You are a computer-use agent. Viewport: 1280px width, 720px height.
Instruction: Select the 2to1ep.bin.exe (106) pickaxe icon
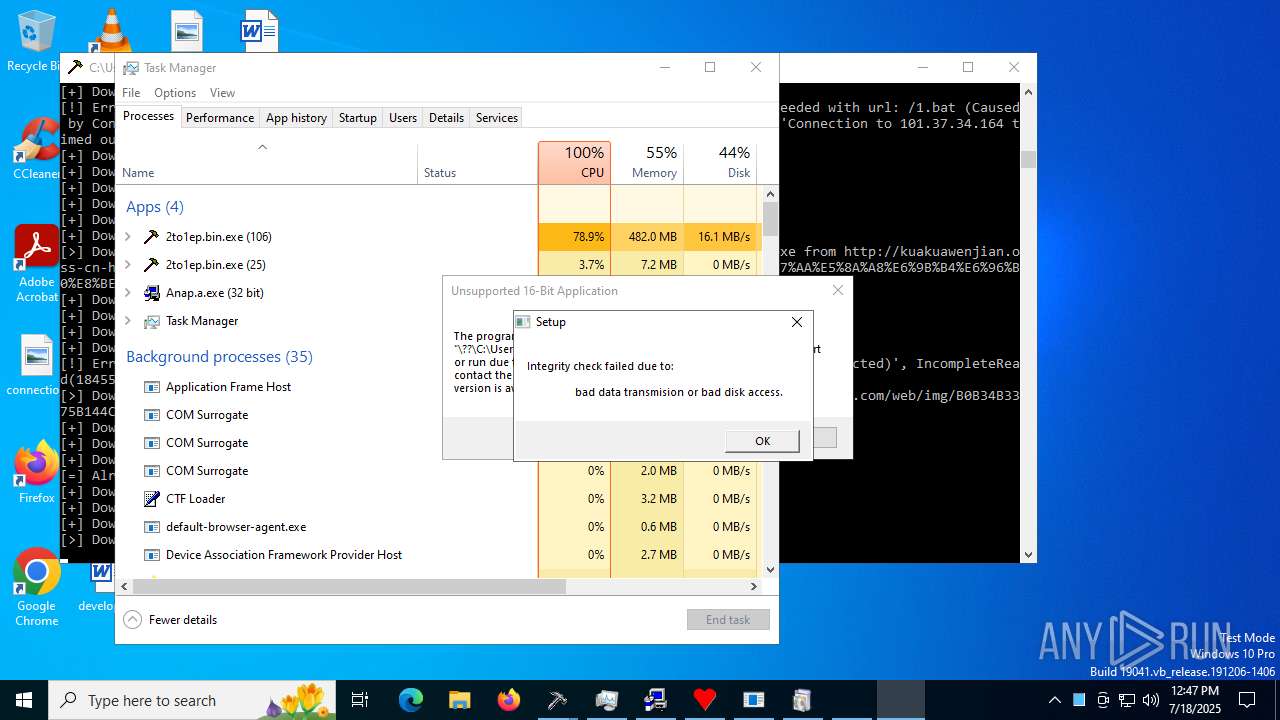click(152, 237)
